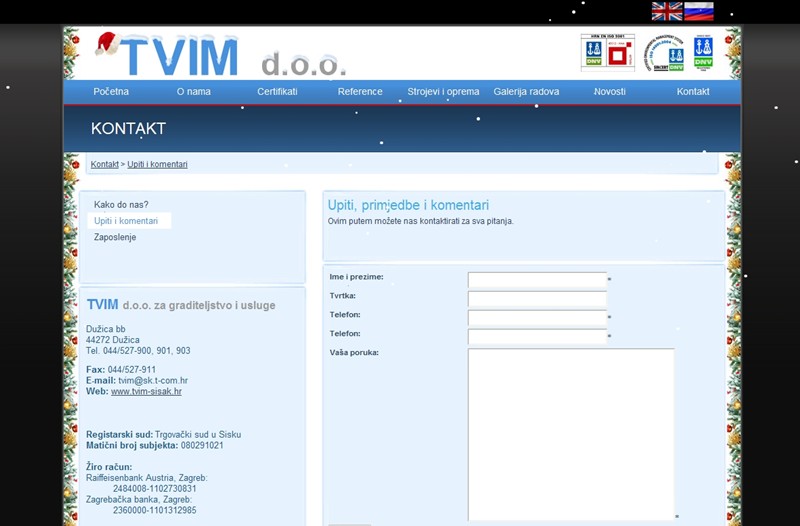
Task: Follow the Upiti i komentari breadcrumb link
Action: (x=157, y=164)
